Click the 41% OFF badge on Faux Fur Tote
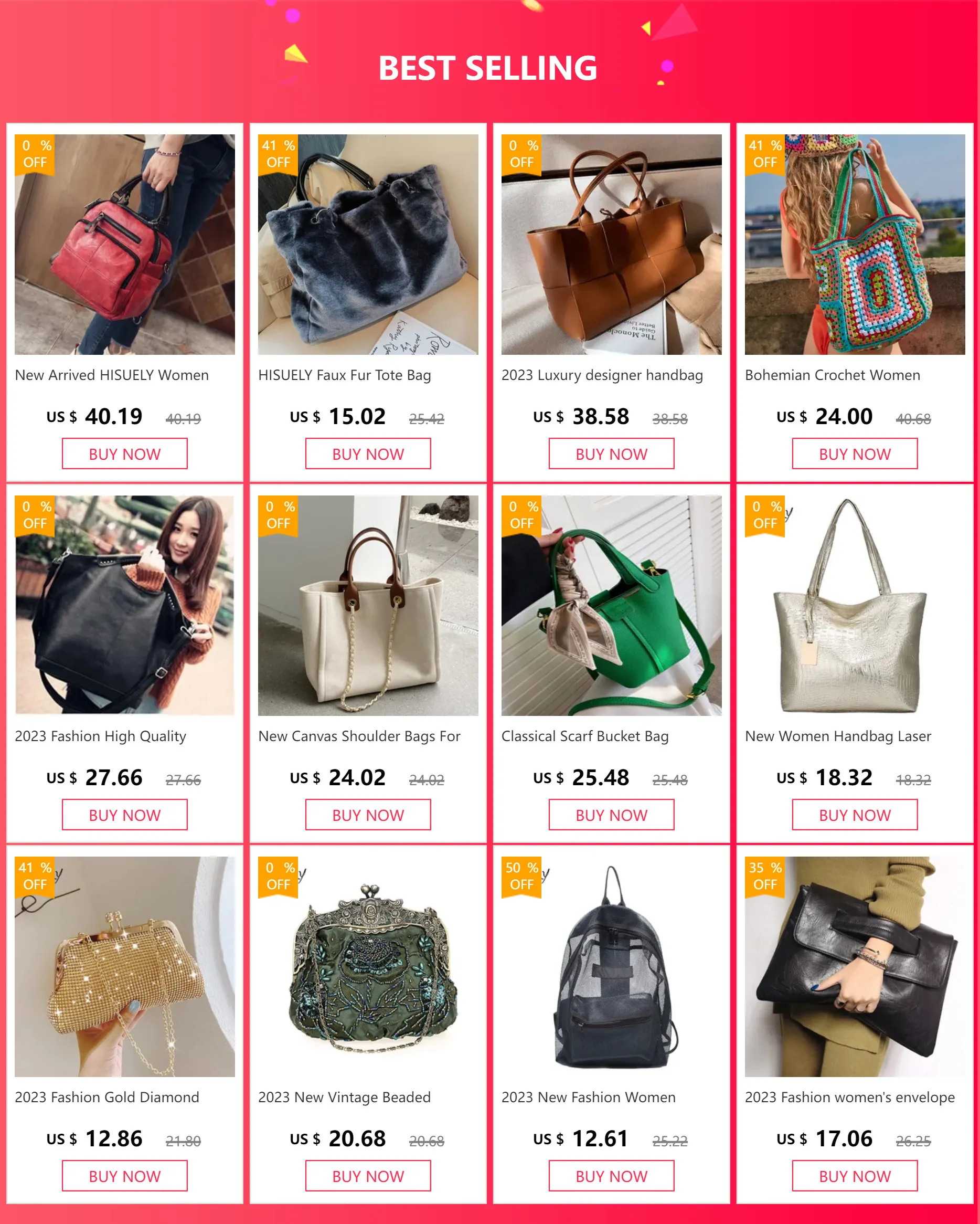 point(278,154)
